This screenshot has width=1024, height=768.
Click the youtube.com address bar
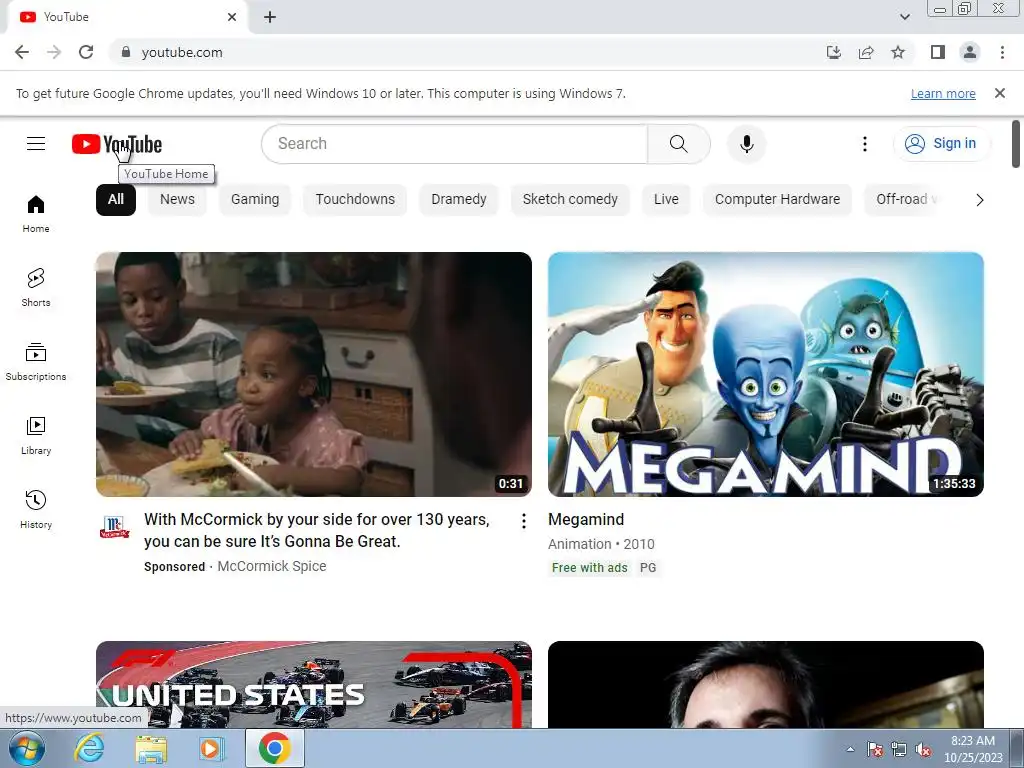(x=470, y=52)
